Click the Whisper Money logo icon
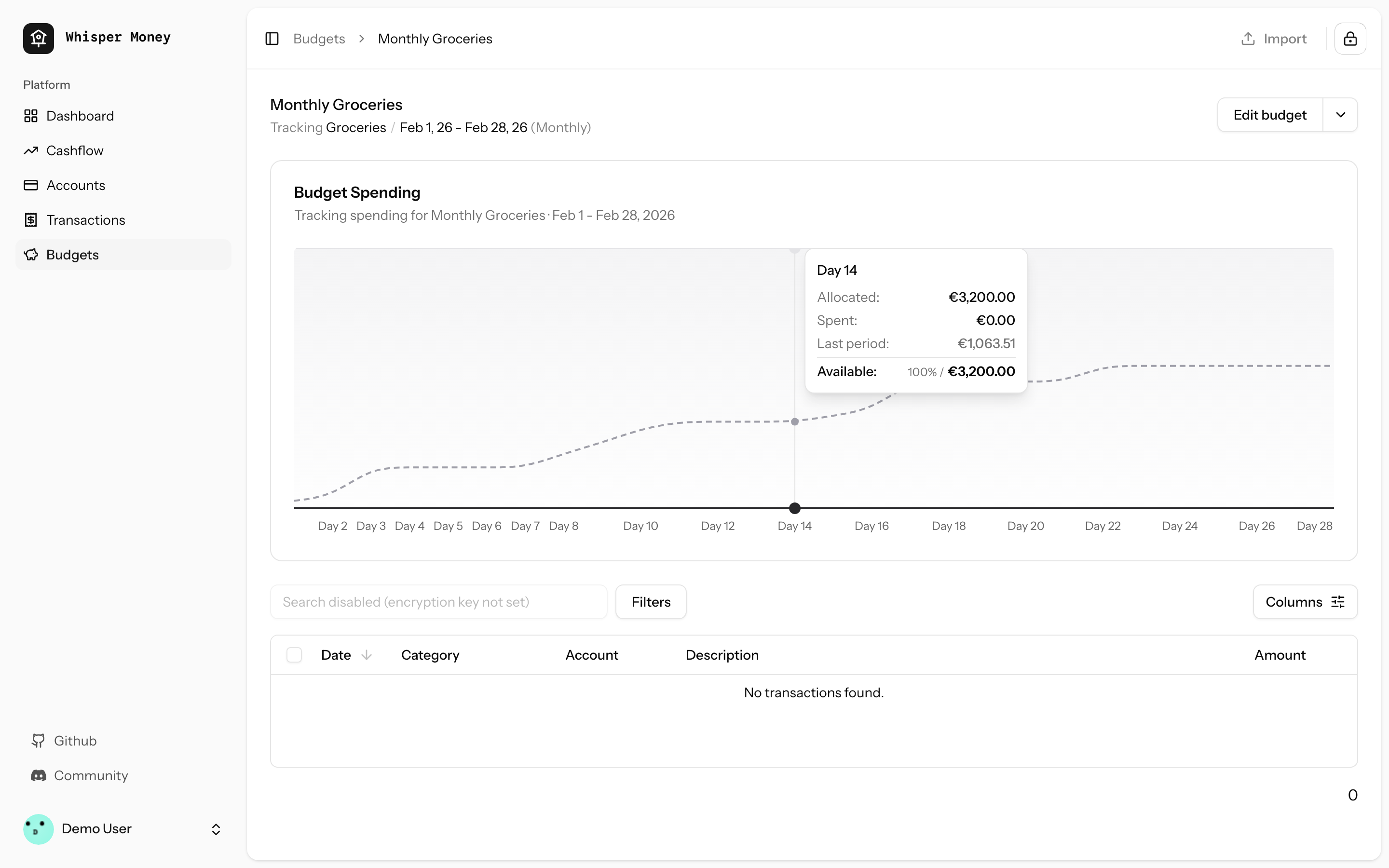The width and height of the screenshot is (1389, 868). [39, 39]
